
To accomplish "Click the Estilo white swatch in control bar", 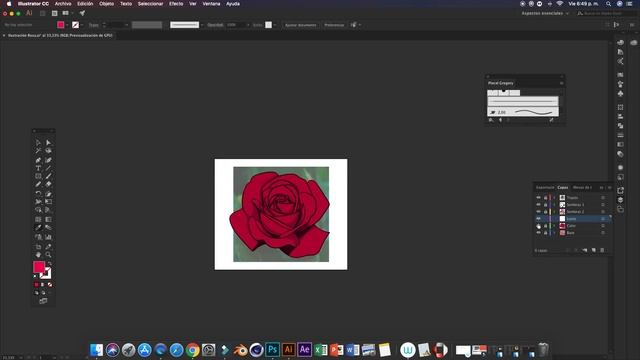I will pos(268,25).
